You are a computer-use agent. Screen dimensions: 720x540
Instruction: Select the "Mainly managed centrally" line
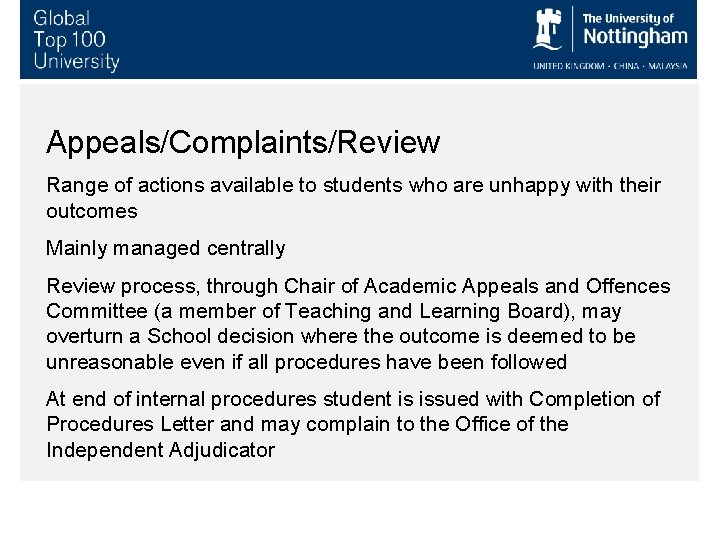[x=166, y=248]
